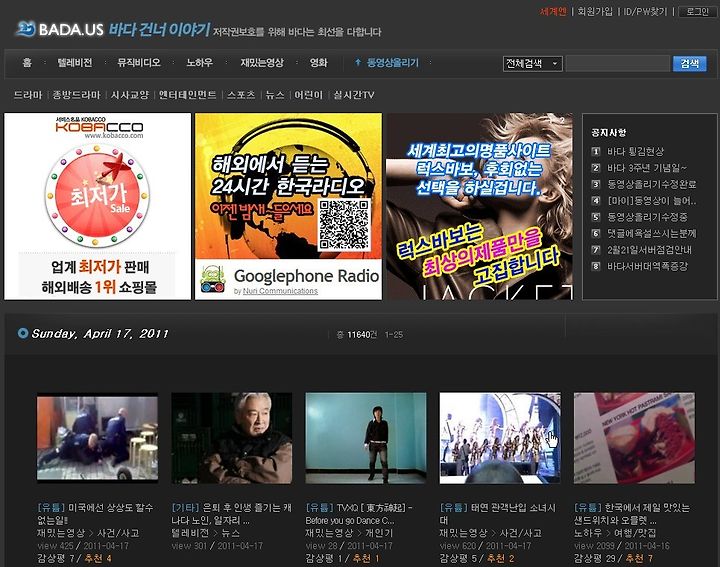Click the QR code in radio banner
Screen dimensions: 720x567
tap(344, 225)
